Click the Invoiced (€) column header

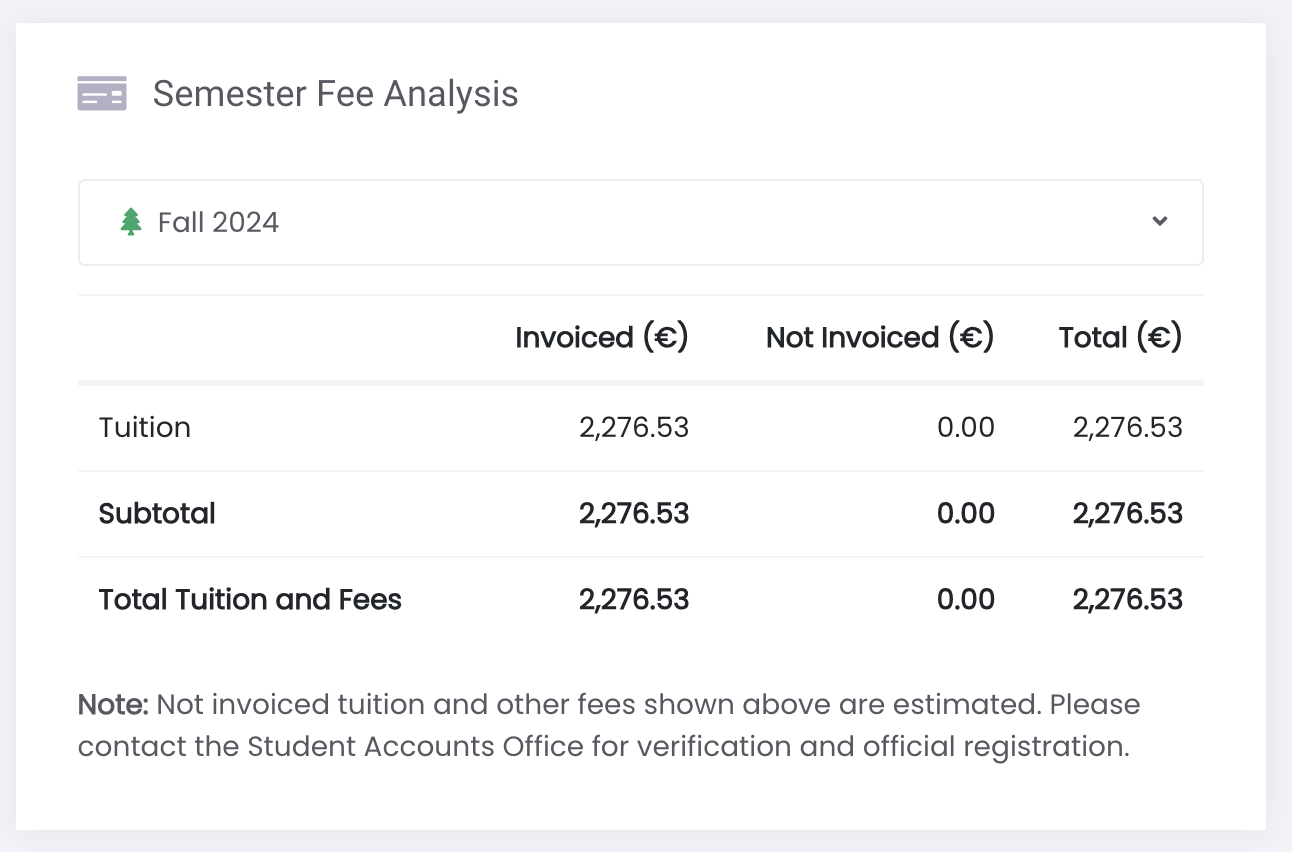click(x=601, y=338)
